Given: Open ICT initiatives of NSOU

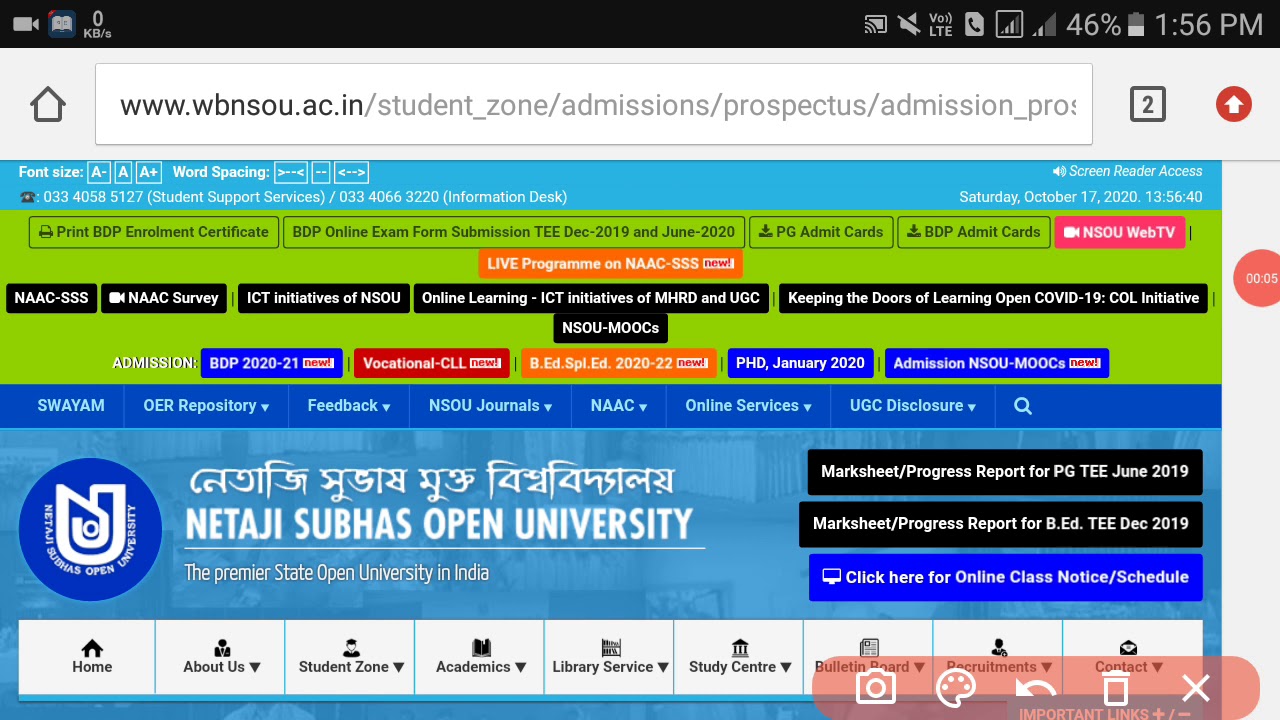Looking at the screenshot, I should point(324,298).
